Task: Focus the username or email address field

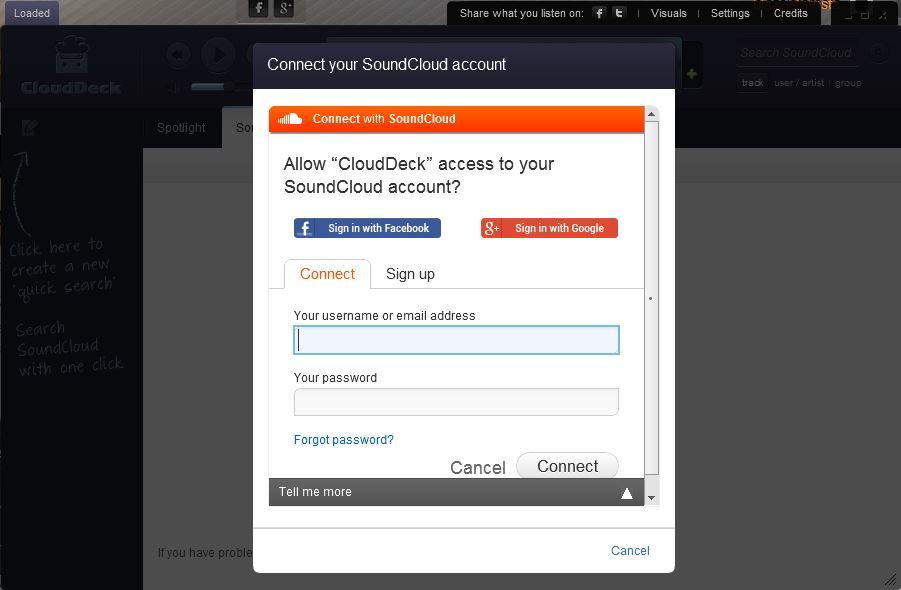Action: [x=456, y=340]
